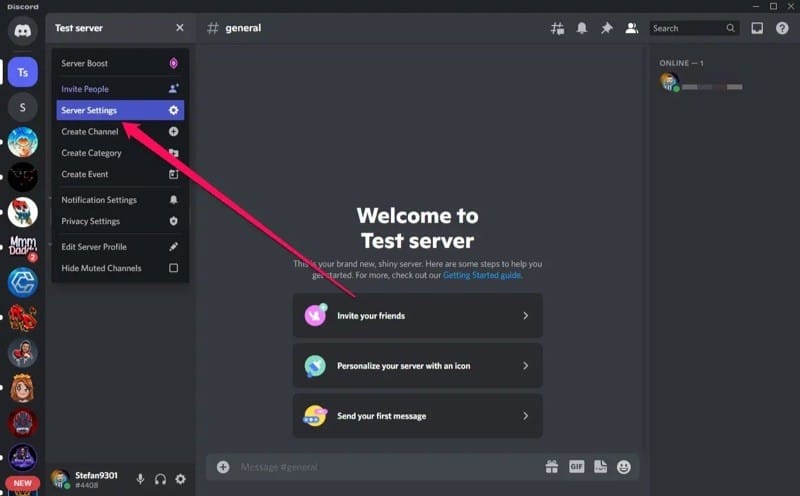Select Create Channel menu item
This screenshot has height=496, width=800.
120,132
